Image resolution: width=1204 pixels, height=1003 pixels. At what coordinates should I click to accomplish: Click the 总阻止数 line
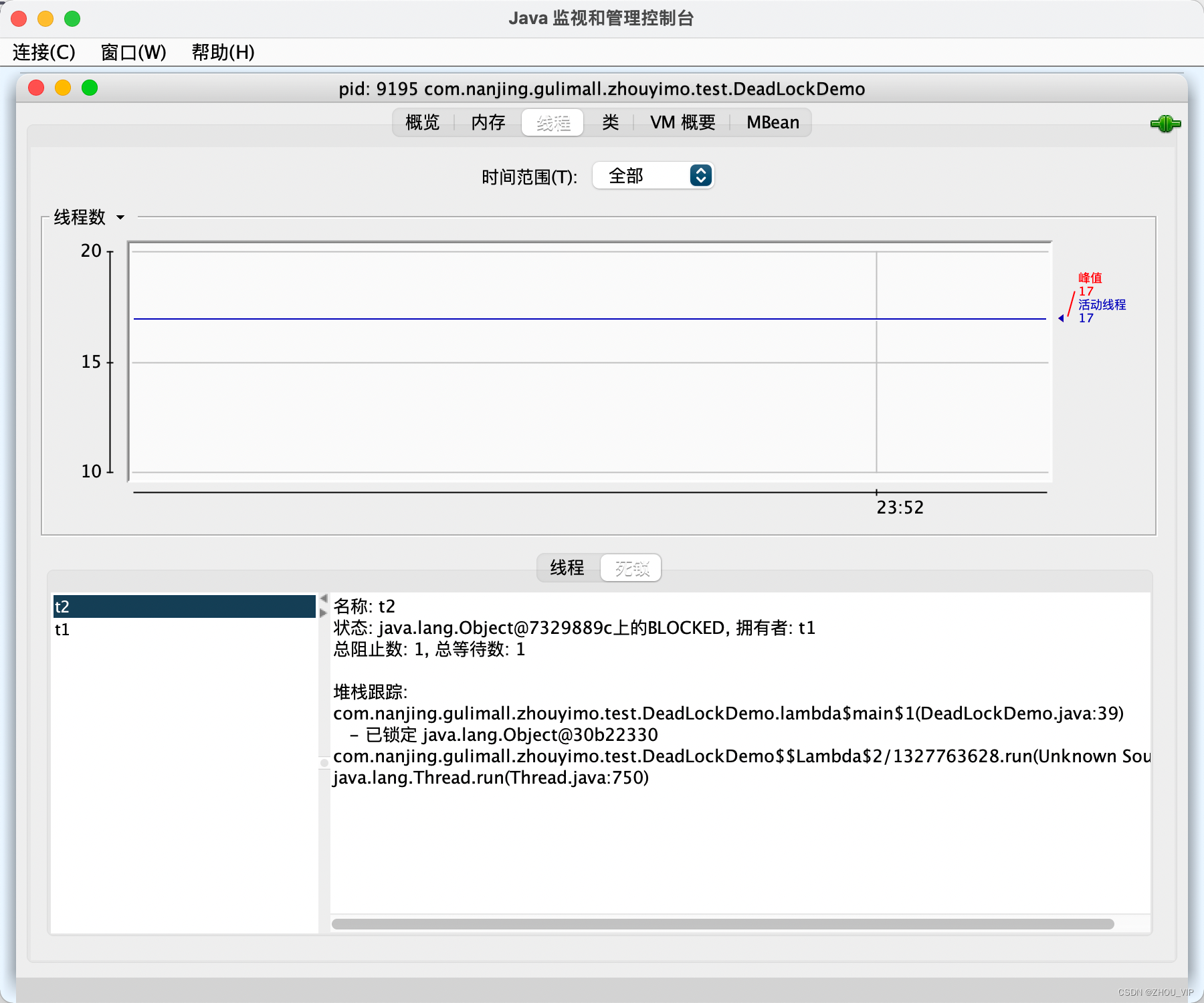429,649
